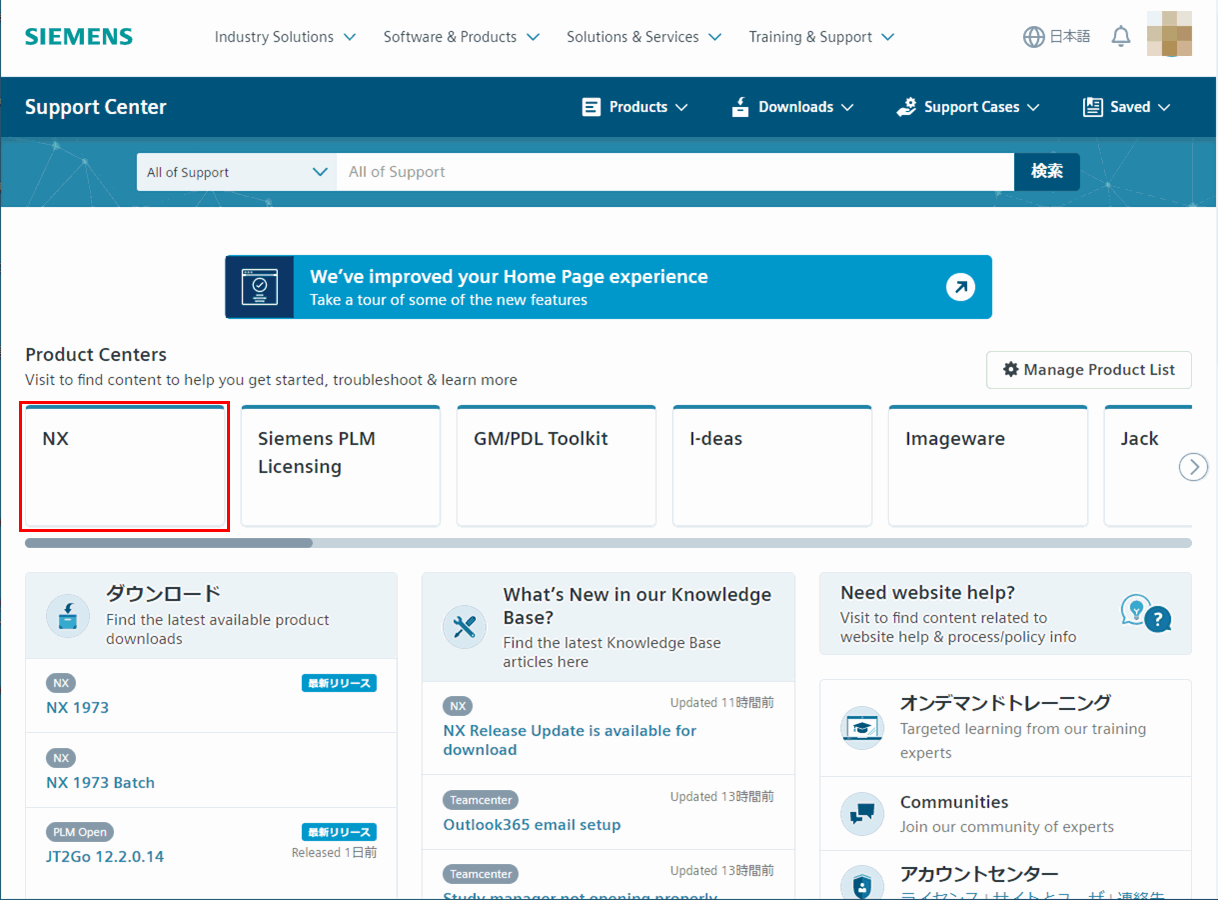Expand the Training & Support menu
This screenshot has width=1218, height=900.
[821, 37]
